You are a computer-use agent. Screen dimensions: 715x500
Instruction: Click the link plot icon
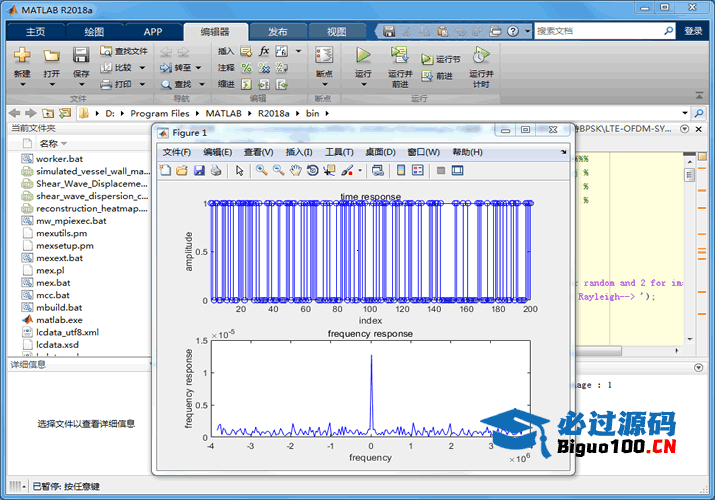point(378,170)
